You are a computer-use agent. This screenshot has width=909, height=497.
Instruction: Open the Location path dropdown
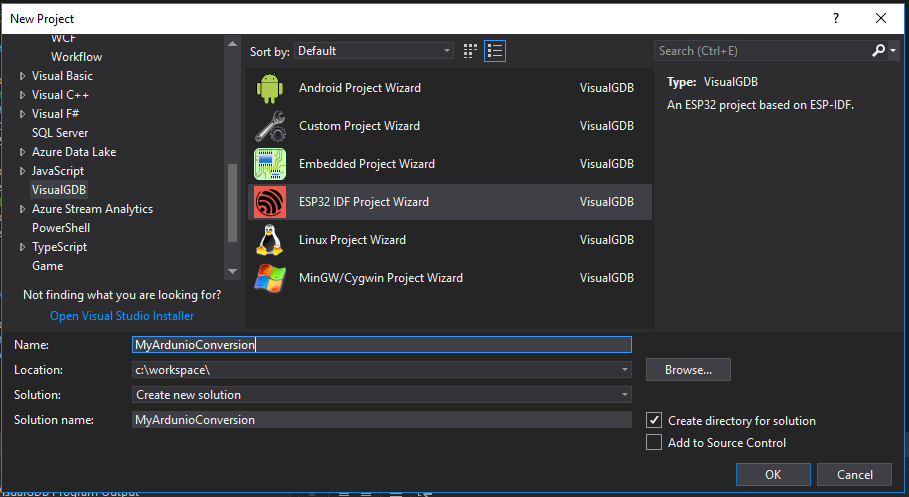[624, 369]
